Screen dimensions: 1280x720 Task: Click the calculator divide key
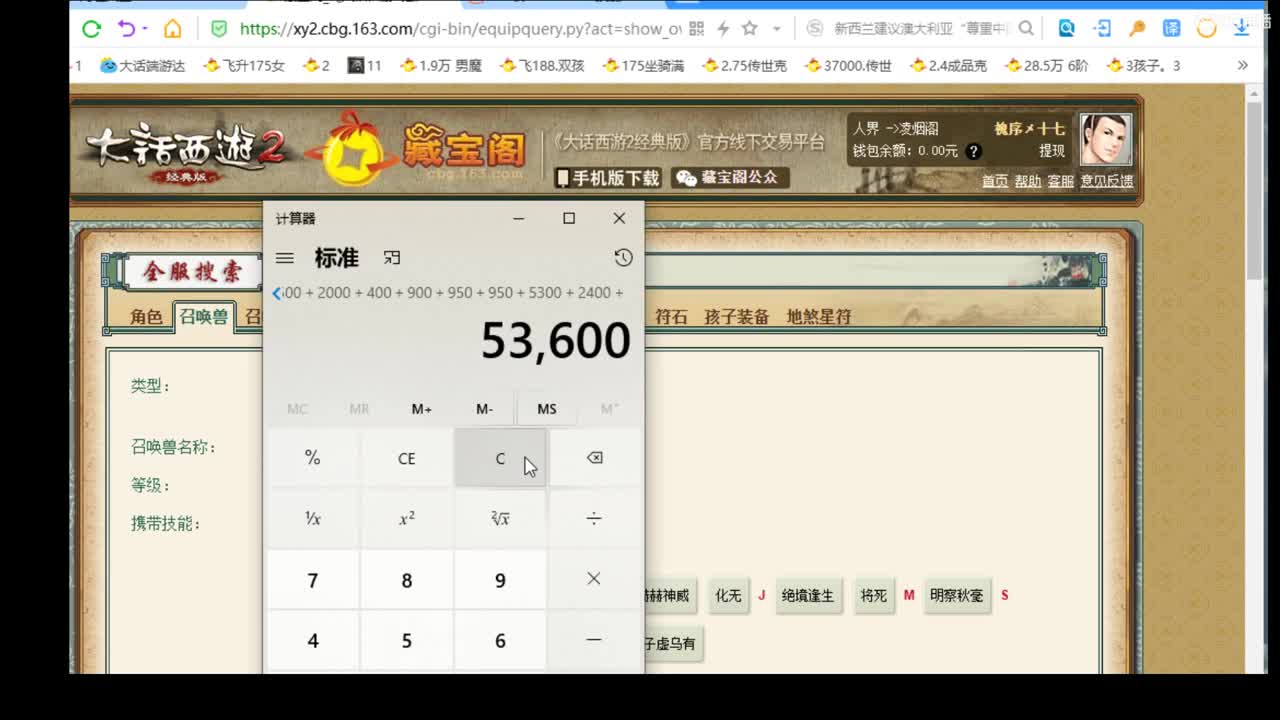pos(594,519)
